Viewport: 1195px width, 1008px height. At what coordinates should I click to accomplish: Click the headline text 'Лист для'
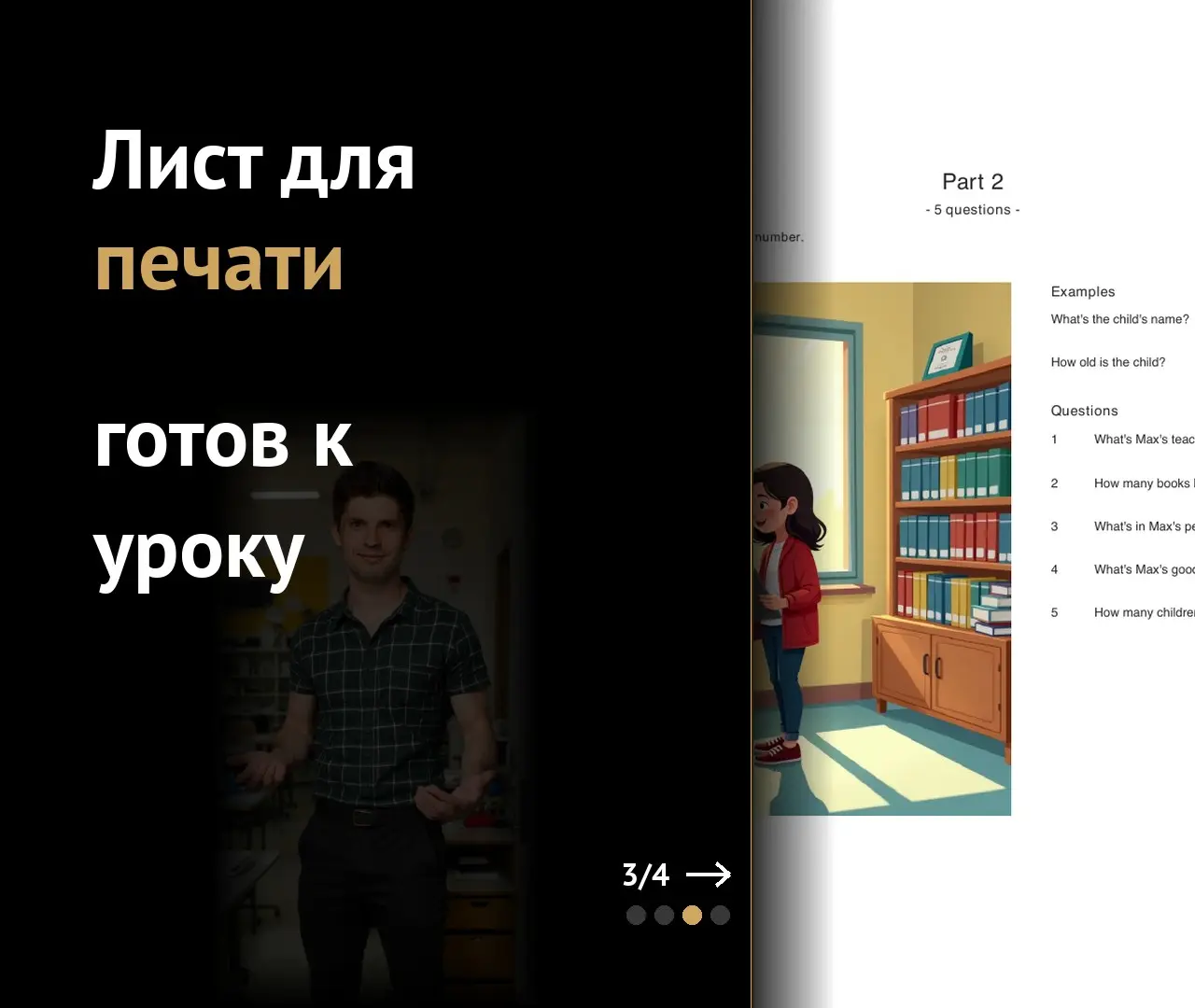click(253, 162)
